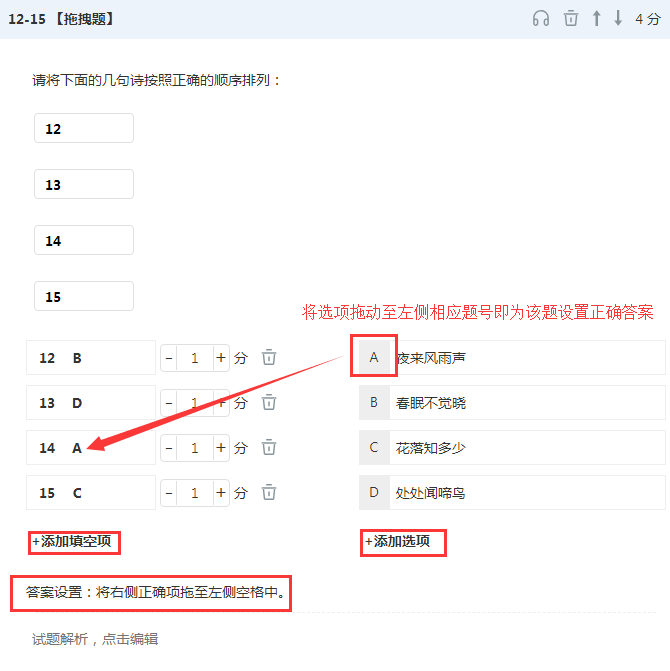
Task: Decrease score for item 12
Action: [x=169, y=358]
